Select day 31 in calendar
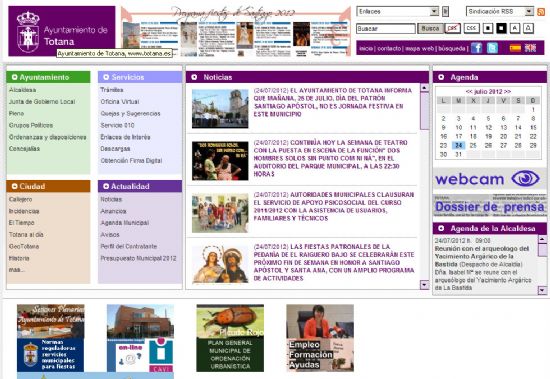This screenshot has width=550, height=379. pos(458,154)
